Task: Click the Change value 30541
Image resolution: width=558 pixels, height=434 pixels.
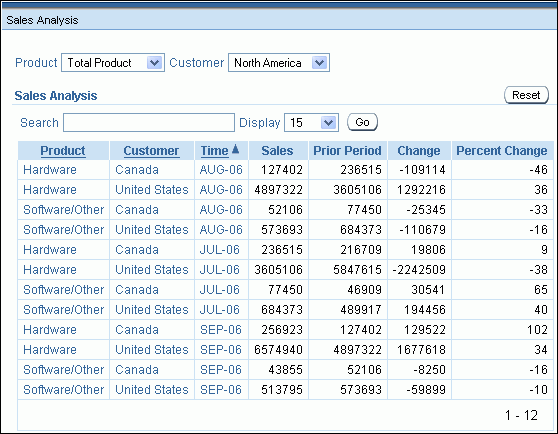Action: point(428,290)
